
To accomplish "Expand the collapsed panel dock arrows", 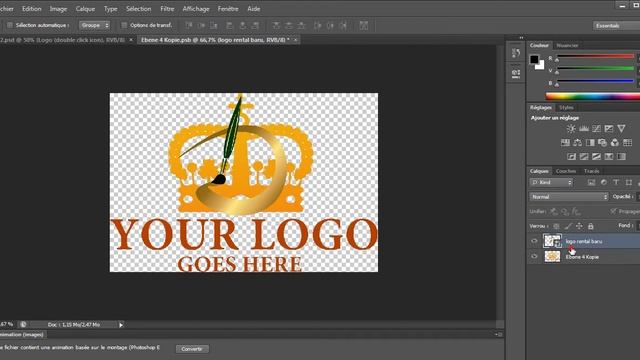I will (521, 38).
